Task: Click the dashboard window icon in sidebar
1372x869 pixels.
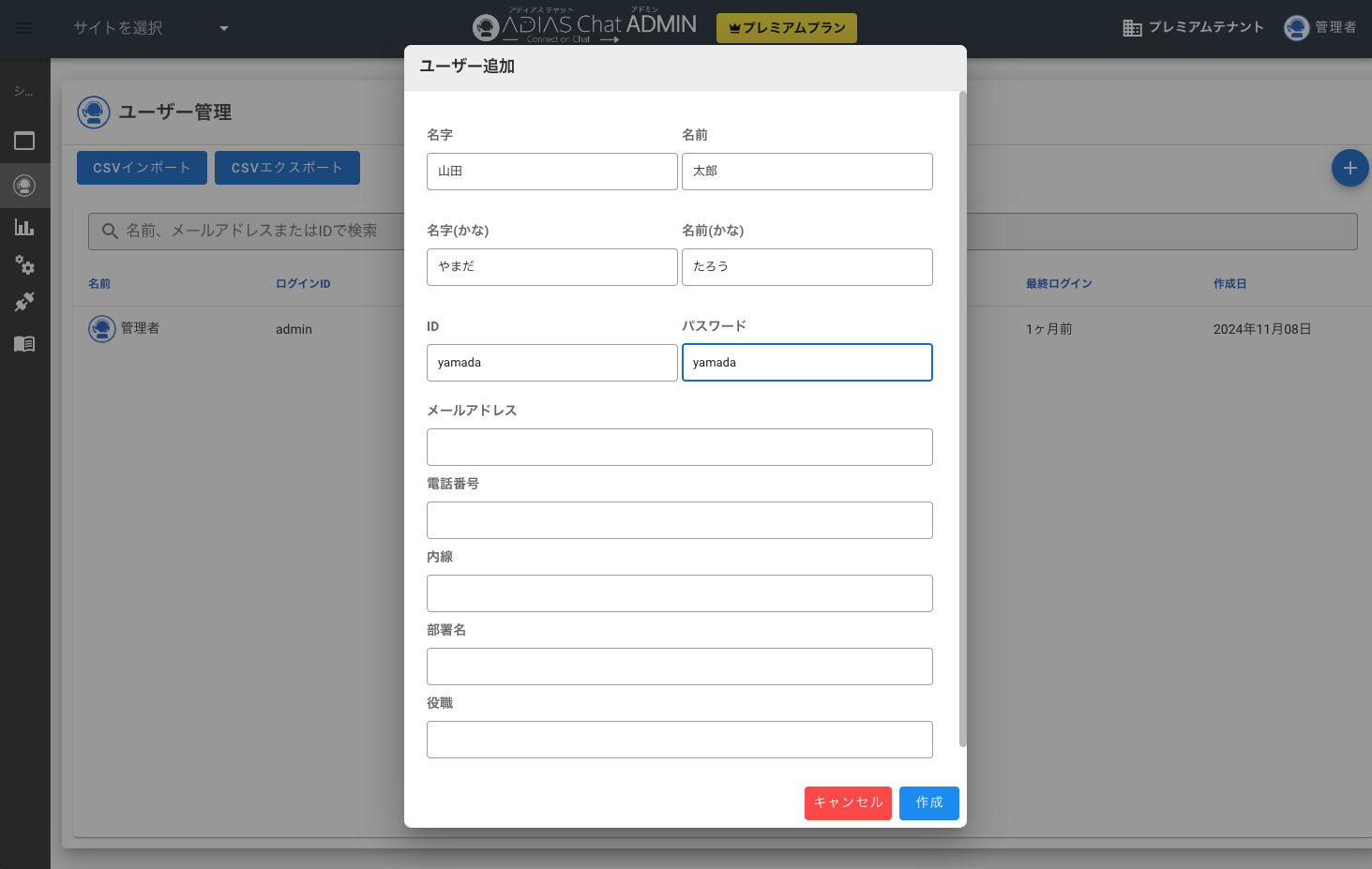Action: click(25, 141)
